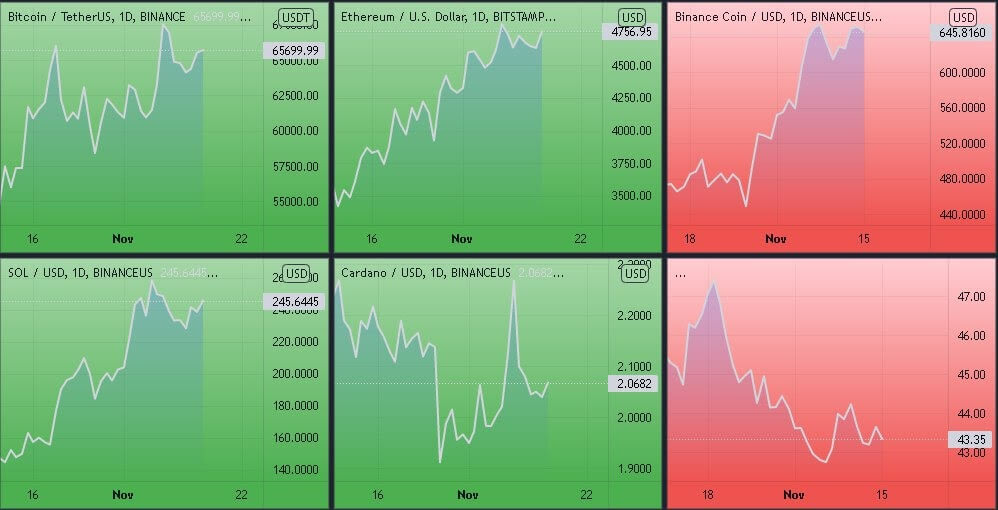Open the USDT currency selector on Bitcoin chart

pyautogui.click(x=296, y=17)
